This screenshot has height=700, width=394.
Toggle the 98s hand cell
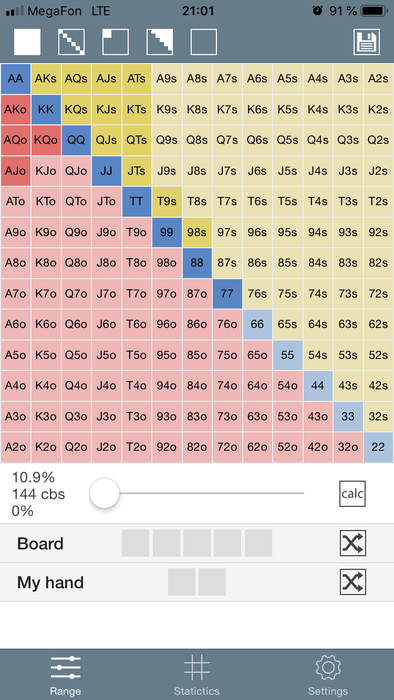click(x=197, y=233)
